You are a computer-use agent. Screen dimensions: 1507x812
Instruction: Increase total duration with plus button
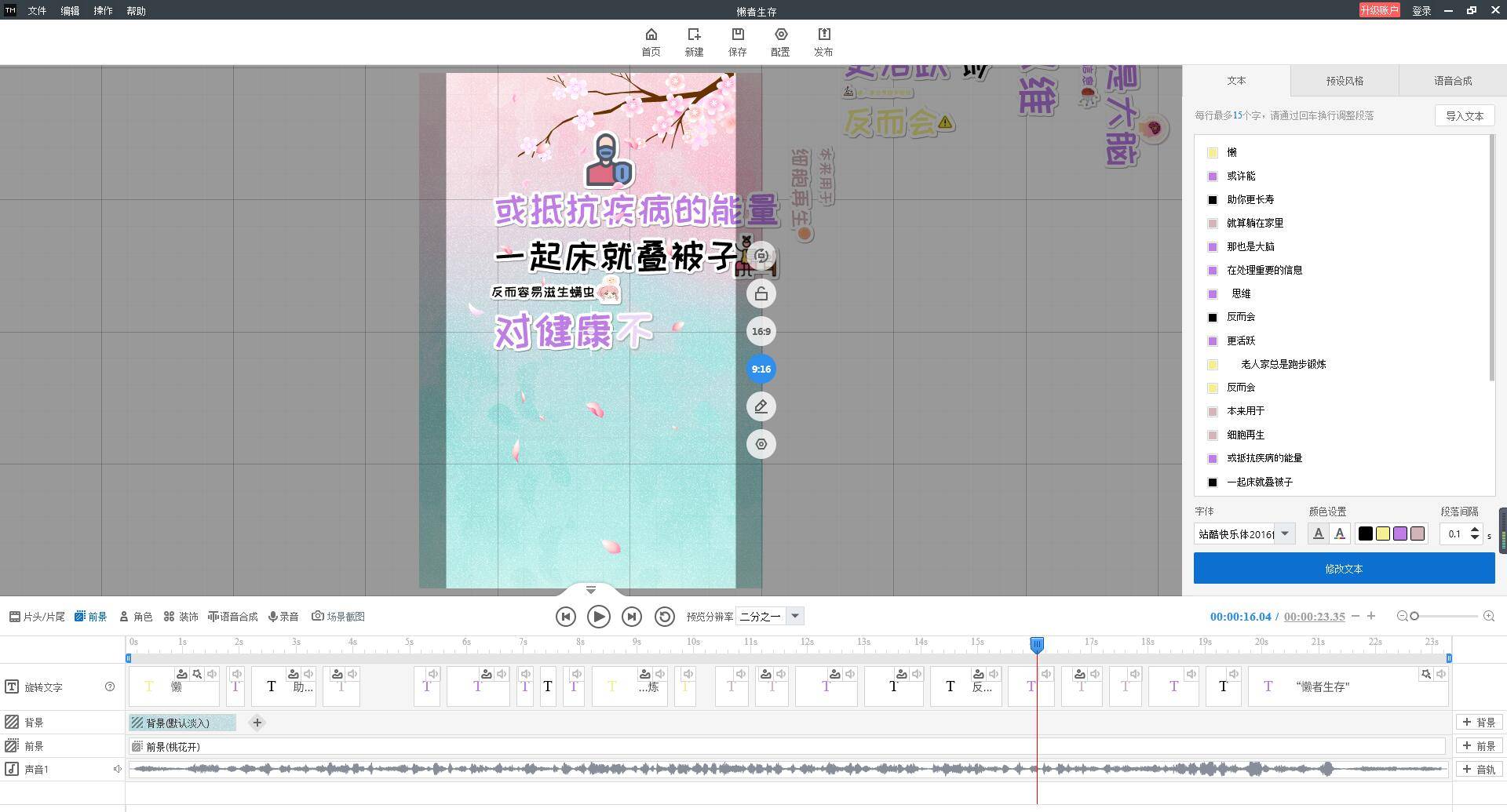coord(1371,616)
